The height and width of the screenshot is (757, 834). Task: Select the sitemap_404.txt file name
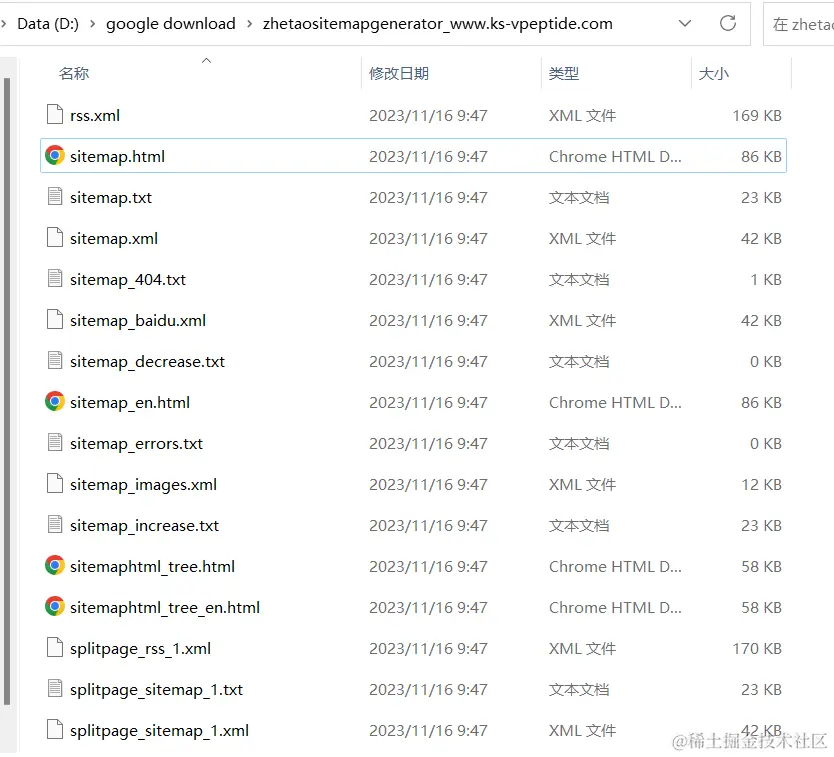tap(128, 279)
